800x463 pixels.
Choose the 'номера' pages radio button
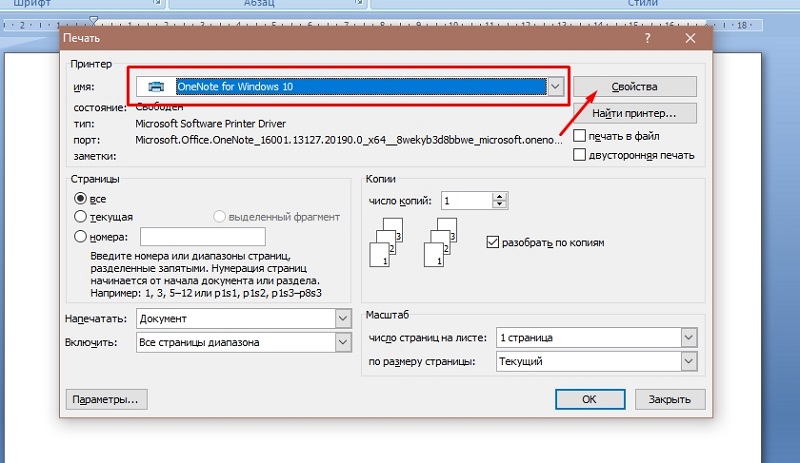click(81, 236)
